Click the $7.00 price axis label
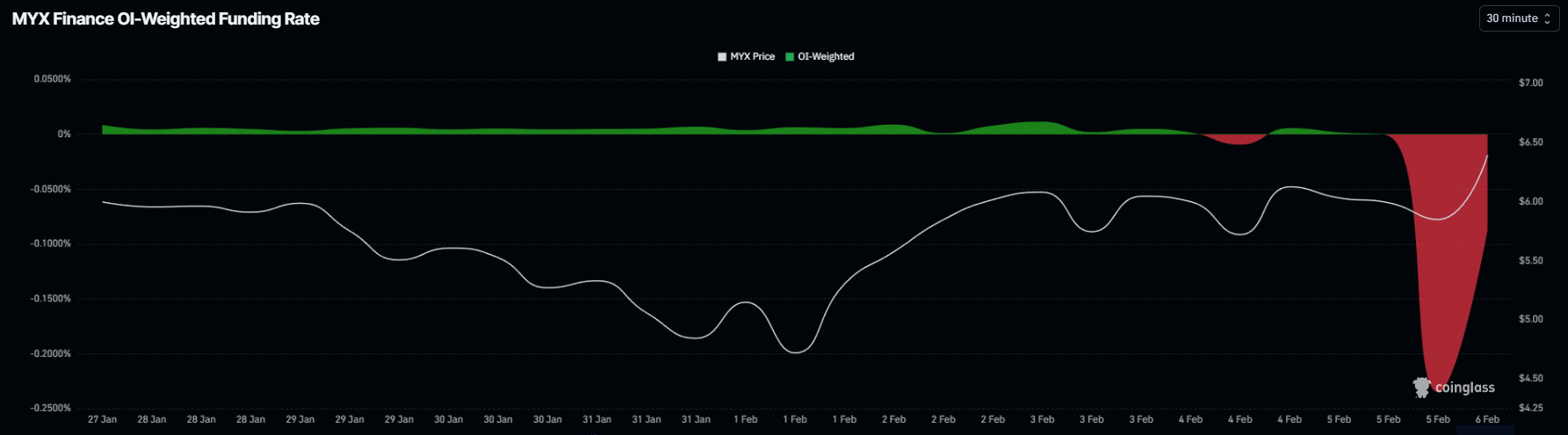This screenshot has width=1568, height=435. tap(1530, 83)
